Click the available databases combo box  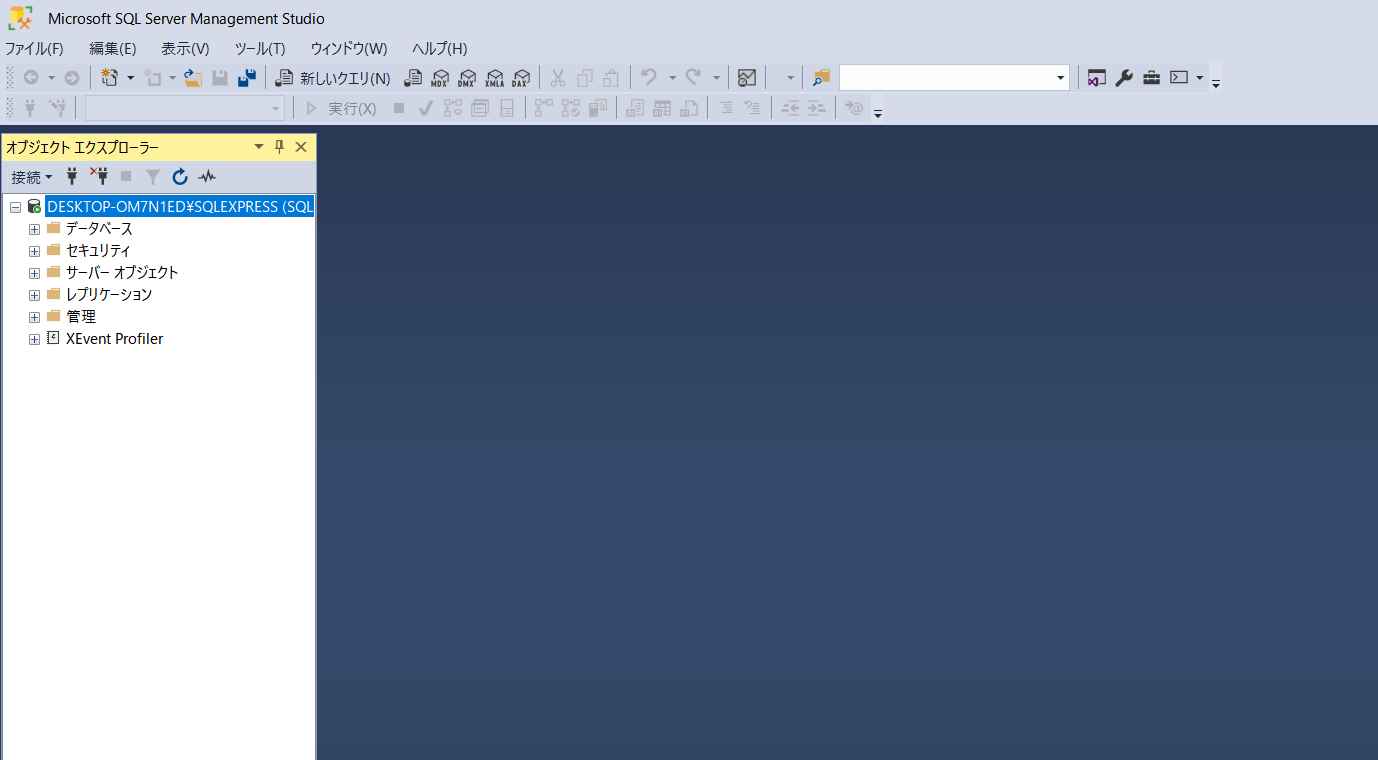(185, 108)
